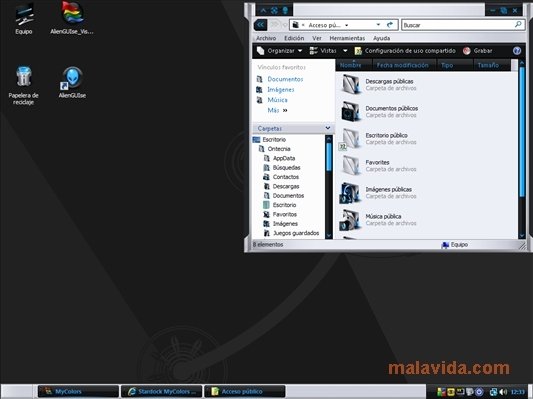The width and height of the screenshot is (533, 399).
Task: Switch to MyColors taskbar button
Action: (78, 392)
